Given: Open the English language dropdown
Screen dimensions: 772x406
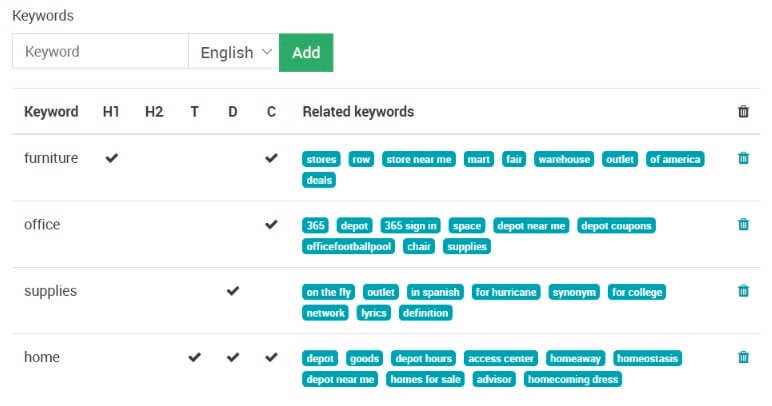Looking at the screenshot, I should (x=234, y=53).
